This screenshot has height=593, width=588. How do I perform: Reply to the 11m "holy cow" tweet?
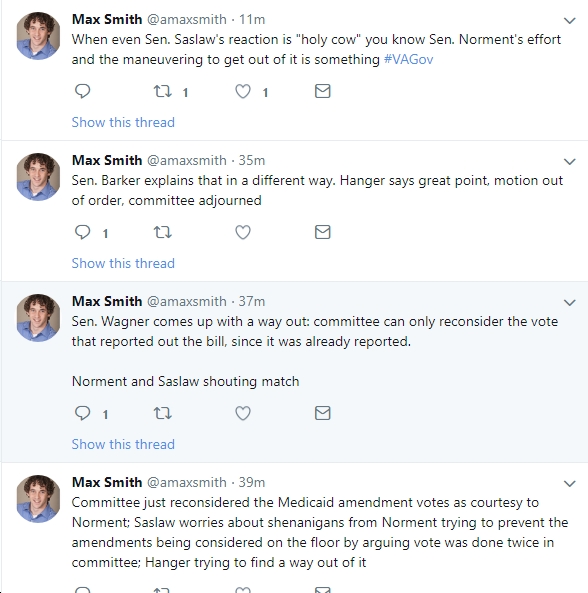[x=82, y=91]
